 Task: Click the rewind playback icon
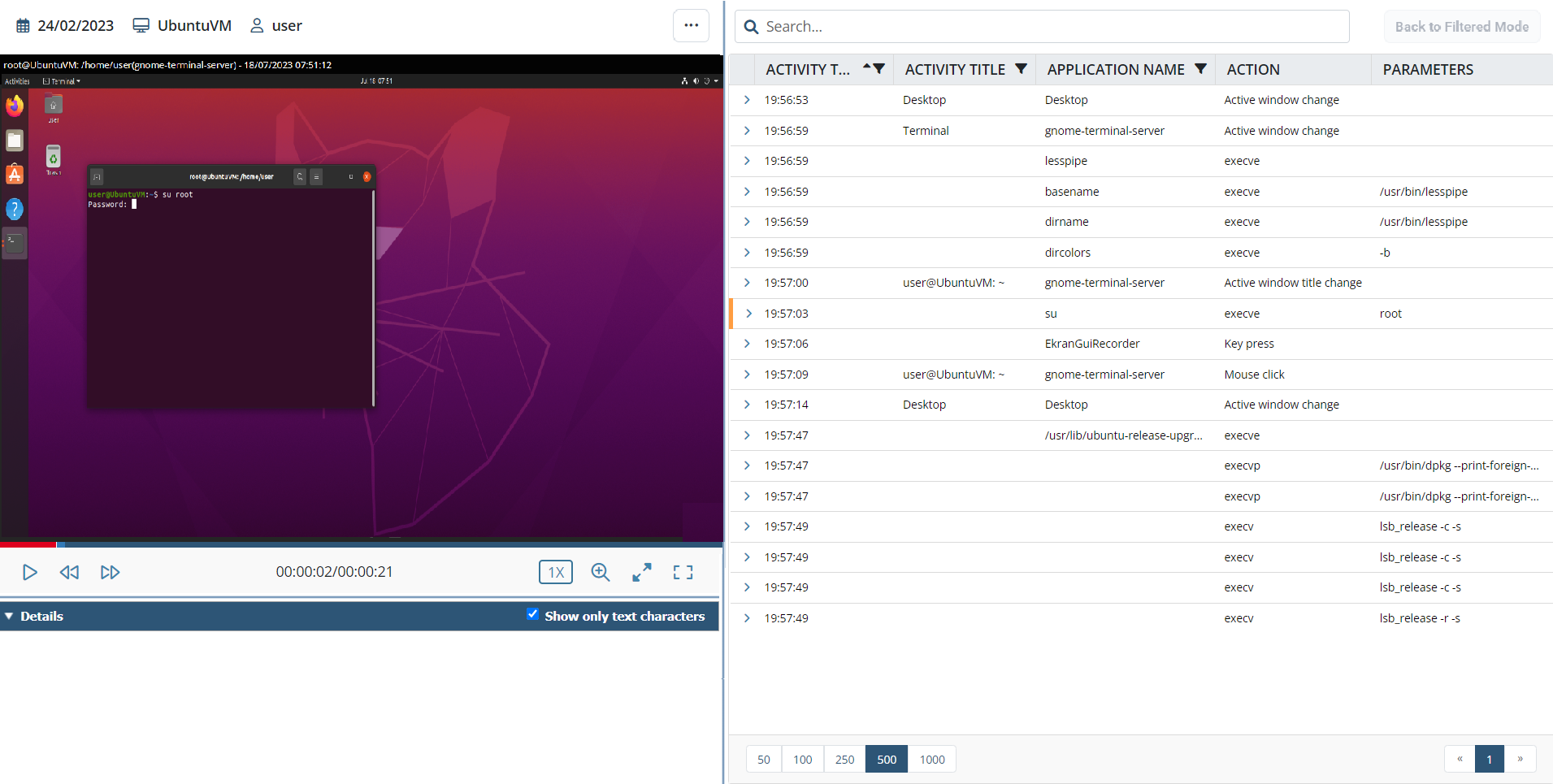point(70,572)
